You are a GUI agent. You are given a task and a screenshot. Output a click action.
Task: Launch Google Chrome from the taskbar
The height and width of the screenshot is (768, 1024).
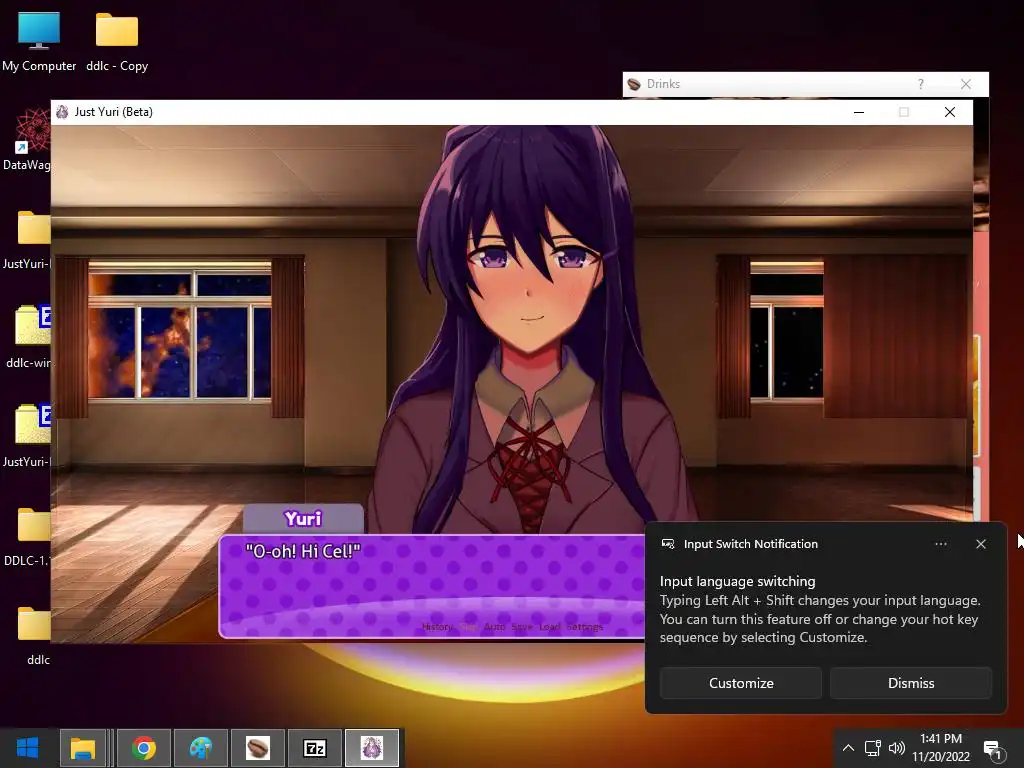[144, 748]
